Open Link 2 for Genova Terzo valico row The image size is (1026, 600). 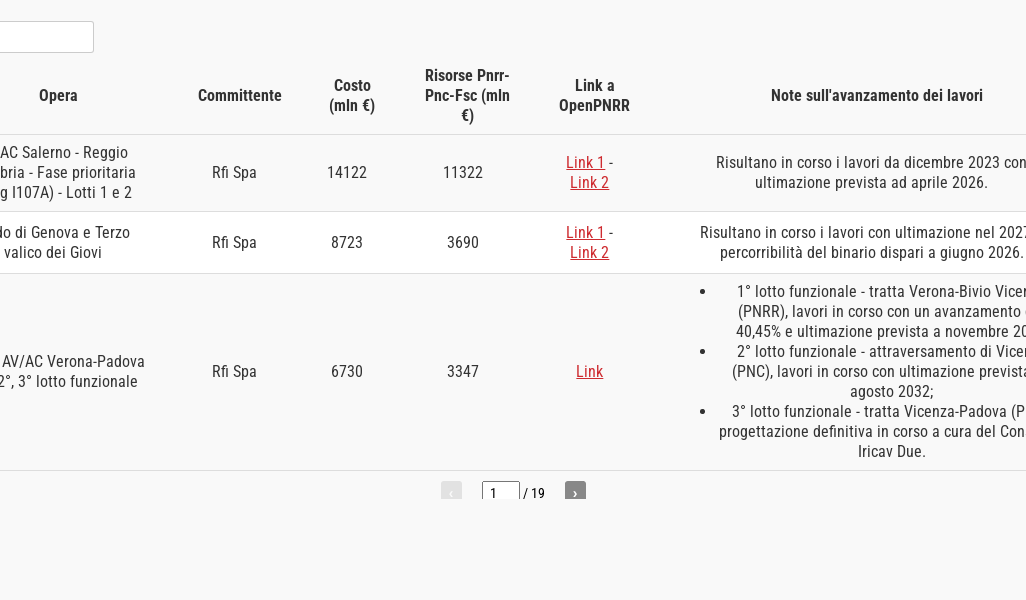click(590, 253)
